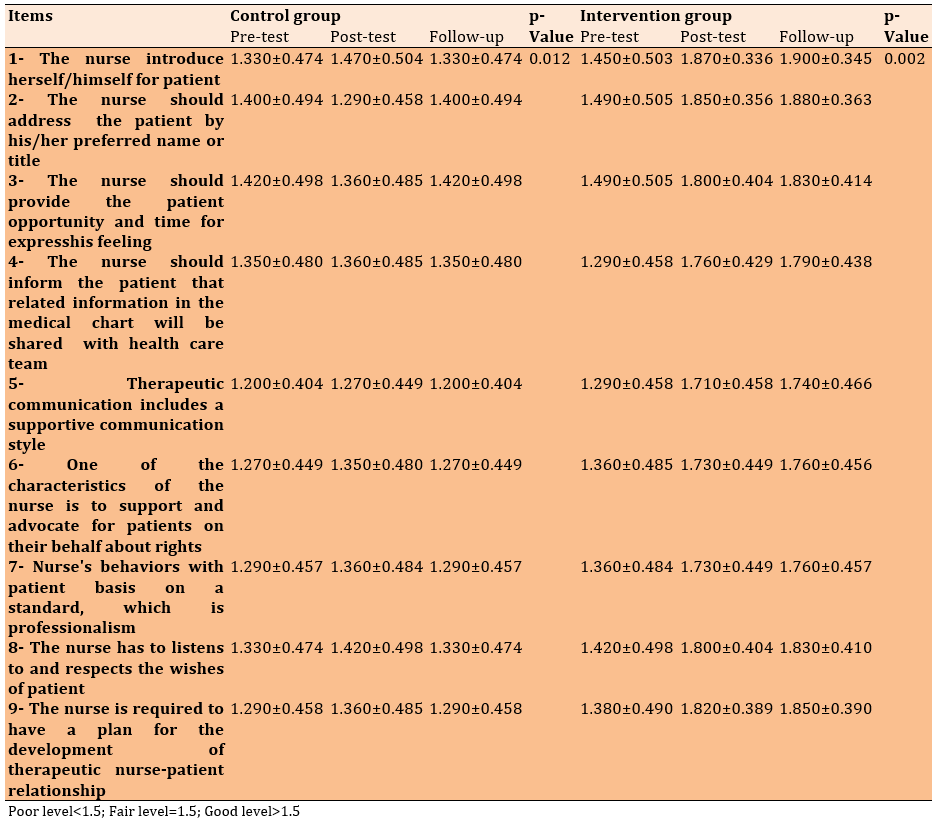
Task: Select item 7 about professionalism standard
Action: point(115,597)
